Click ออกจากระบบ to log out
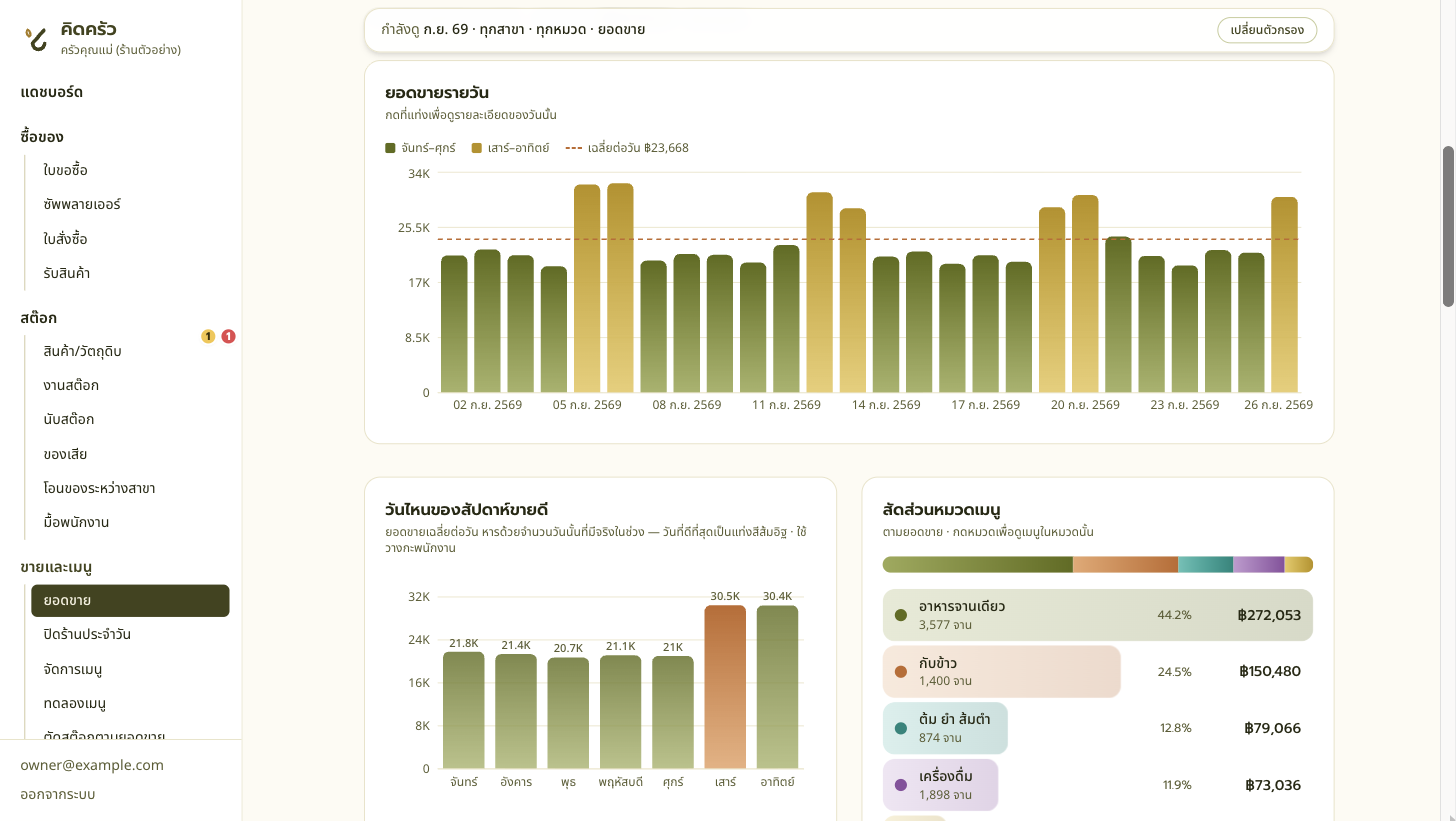This screenshot has width=1456, height=821. click(x=58, y=794)
